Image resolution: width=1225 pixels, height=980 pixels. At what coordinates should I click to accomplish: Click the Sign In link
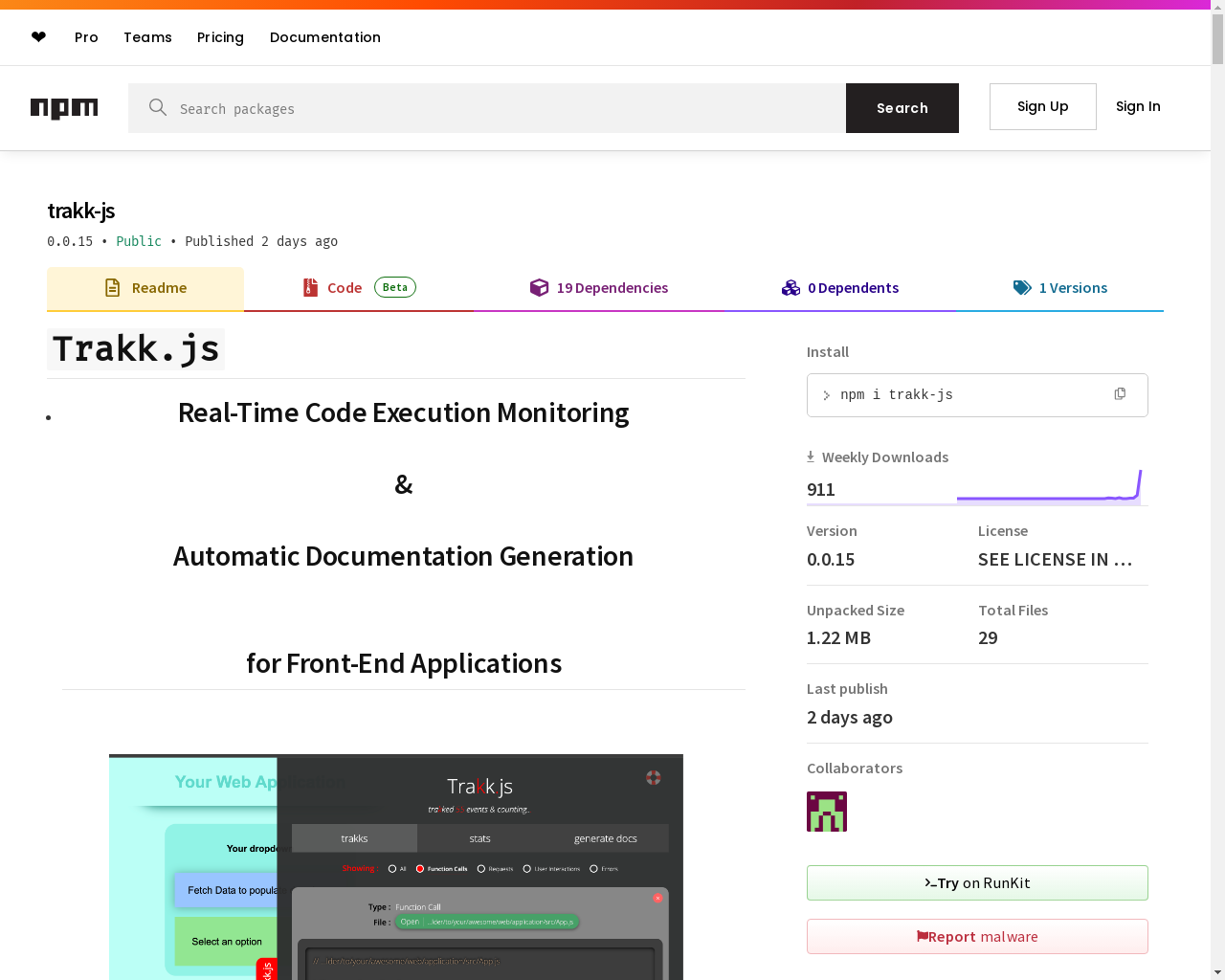click(x=1138, y=106)
